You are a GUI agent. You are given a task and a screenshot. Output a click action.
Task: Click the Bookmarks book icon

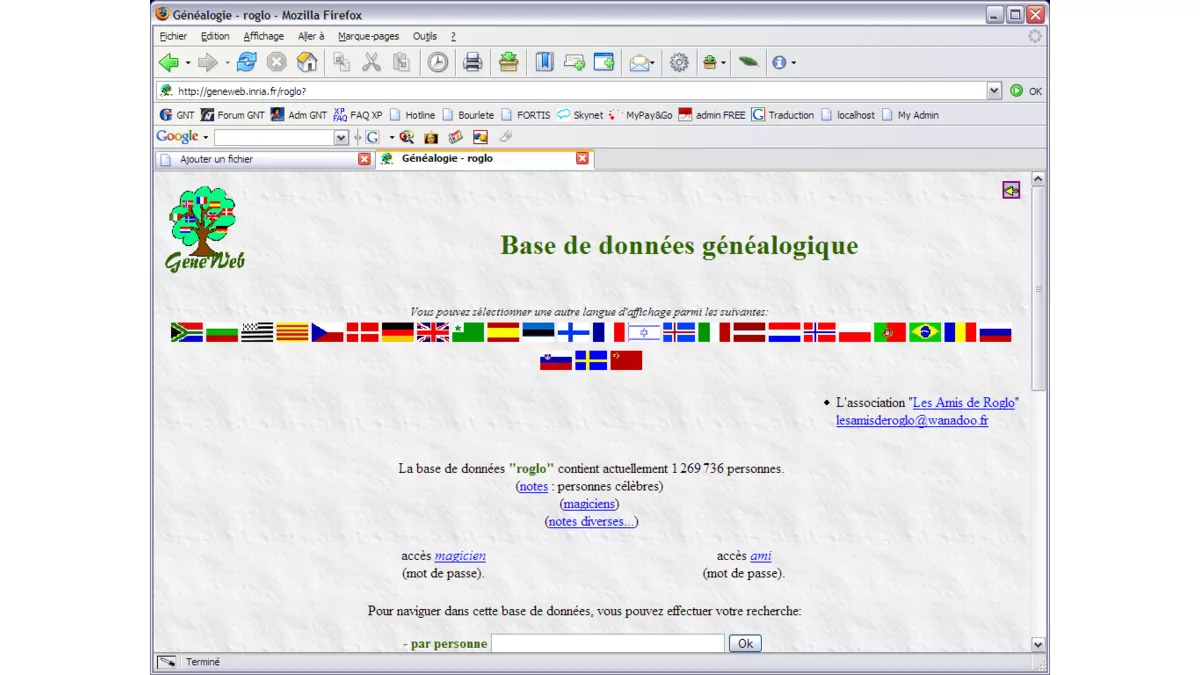[x=544, y=62]
